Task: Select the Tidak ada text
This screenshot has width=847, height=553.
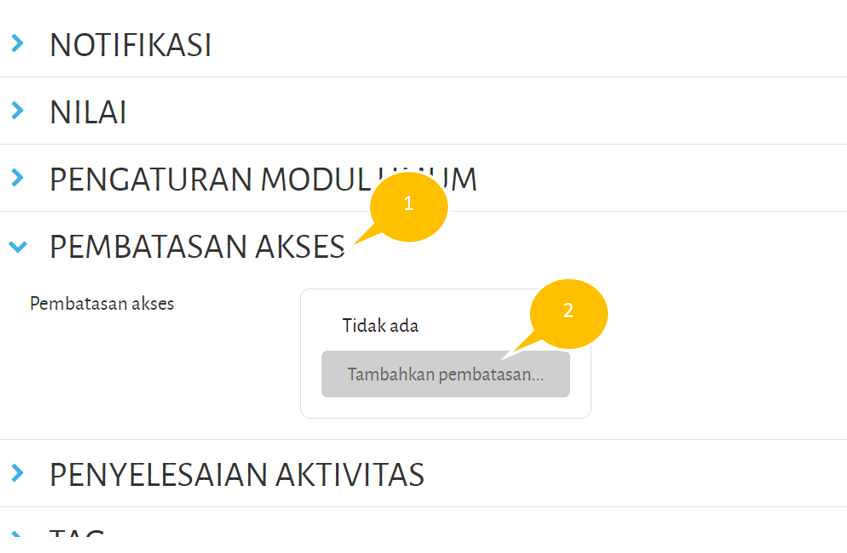Action: click(380, 326)
